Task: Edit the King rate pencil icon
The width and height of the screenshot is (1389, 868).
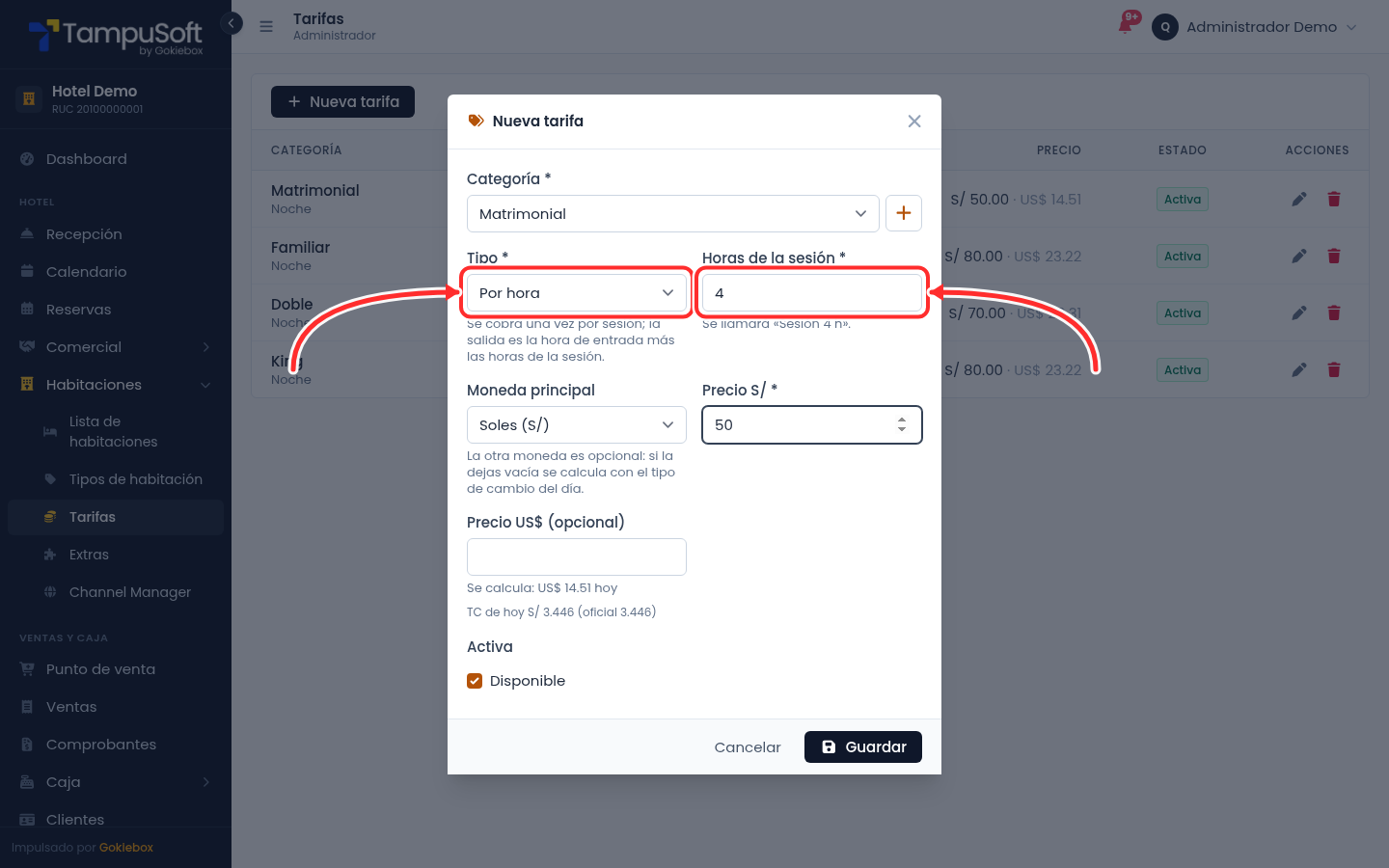Action: [x=1299, y=369]
